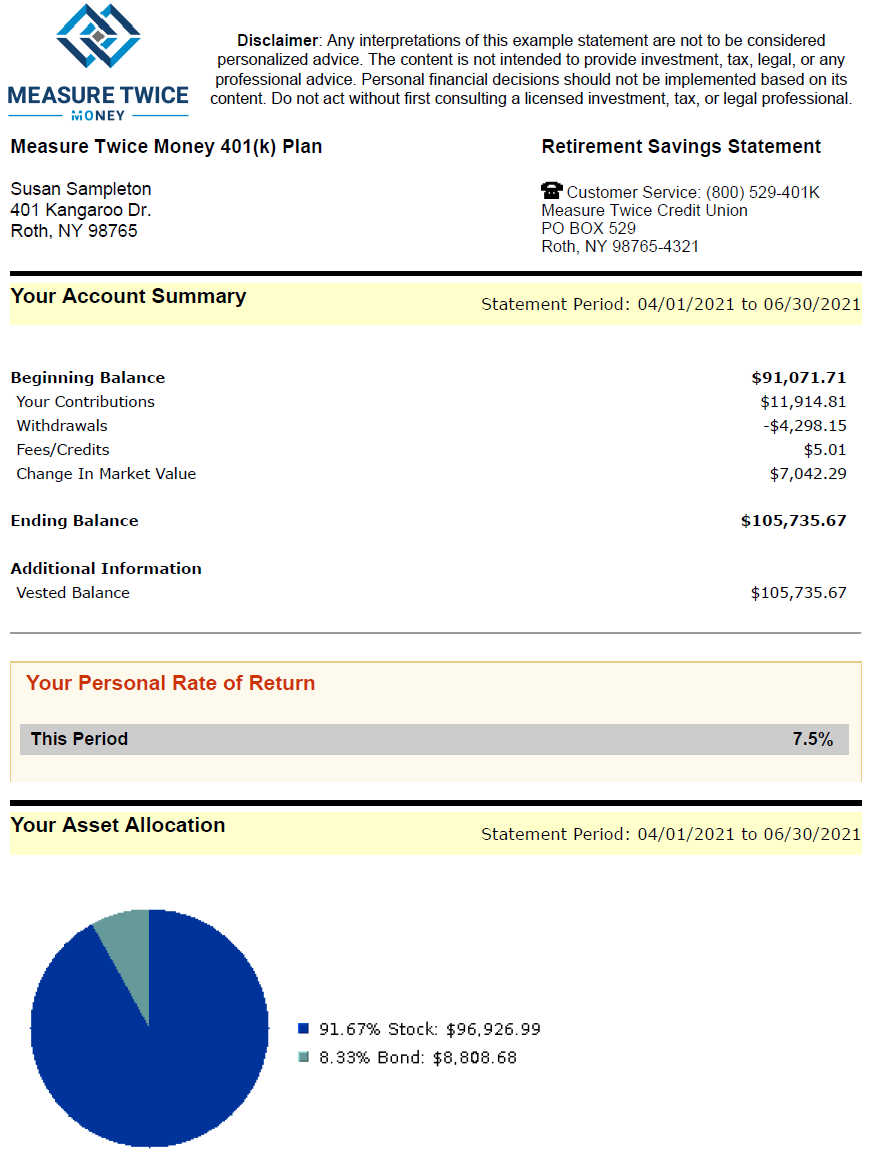Click the Withdrawals amount -$4,298.15

tap(805, 426)
